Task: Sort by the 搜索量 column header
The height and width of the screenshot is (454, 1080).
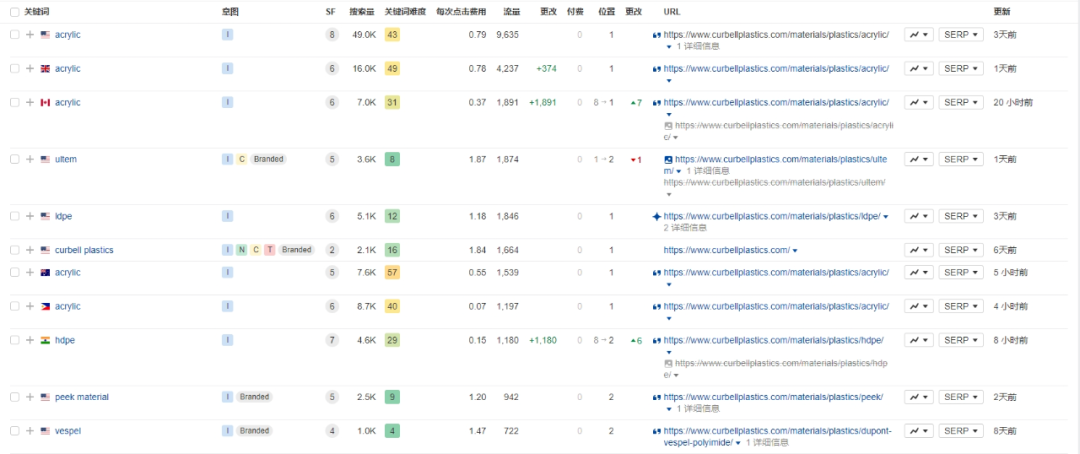Action: click(362, 11)
